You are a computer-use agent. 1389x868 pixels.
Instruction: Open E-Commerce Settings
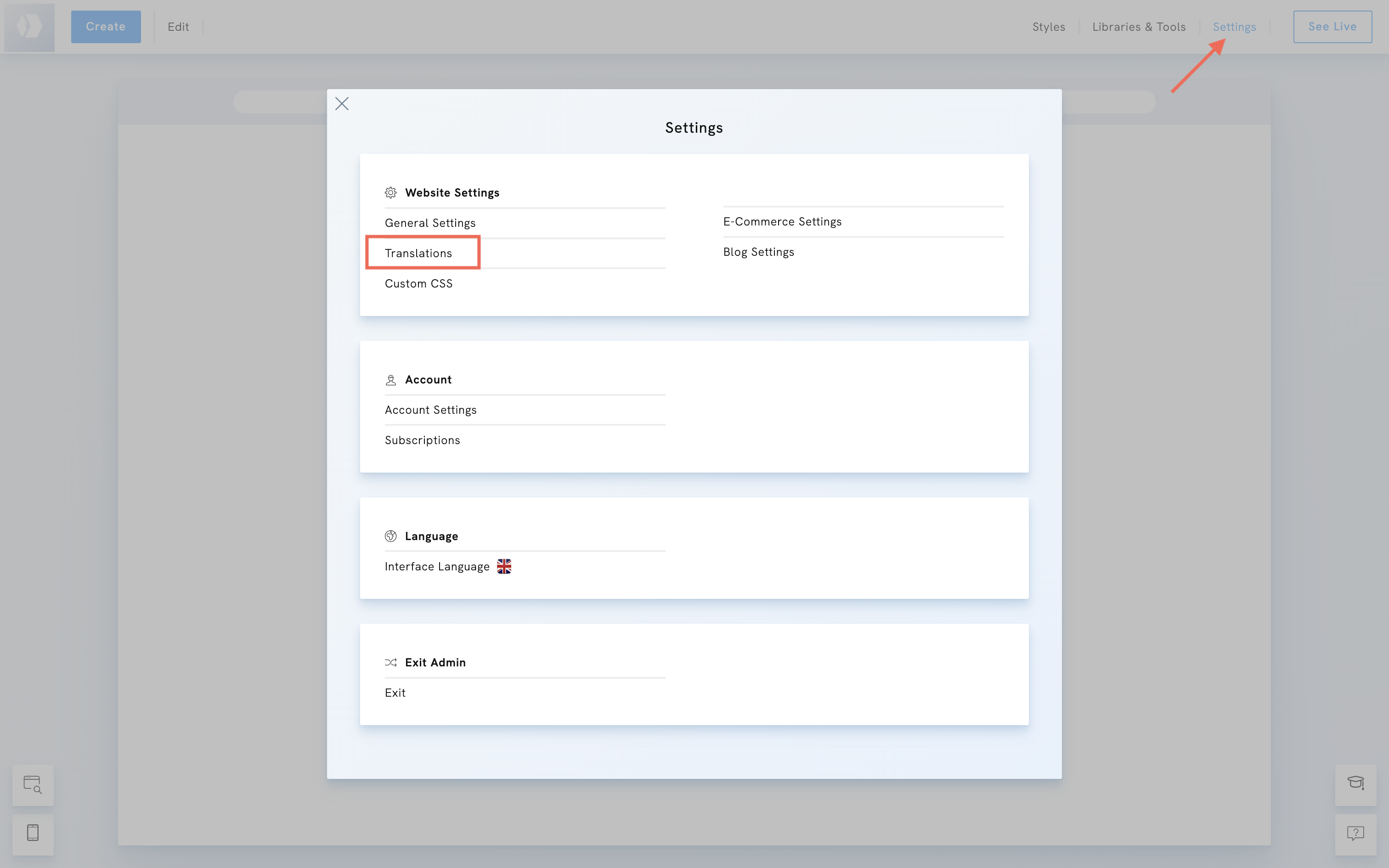tap(782, 221)
